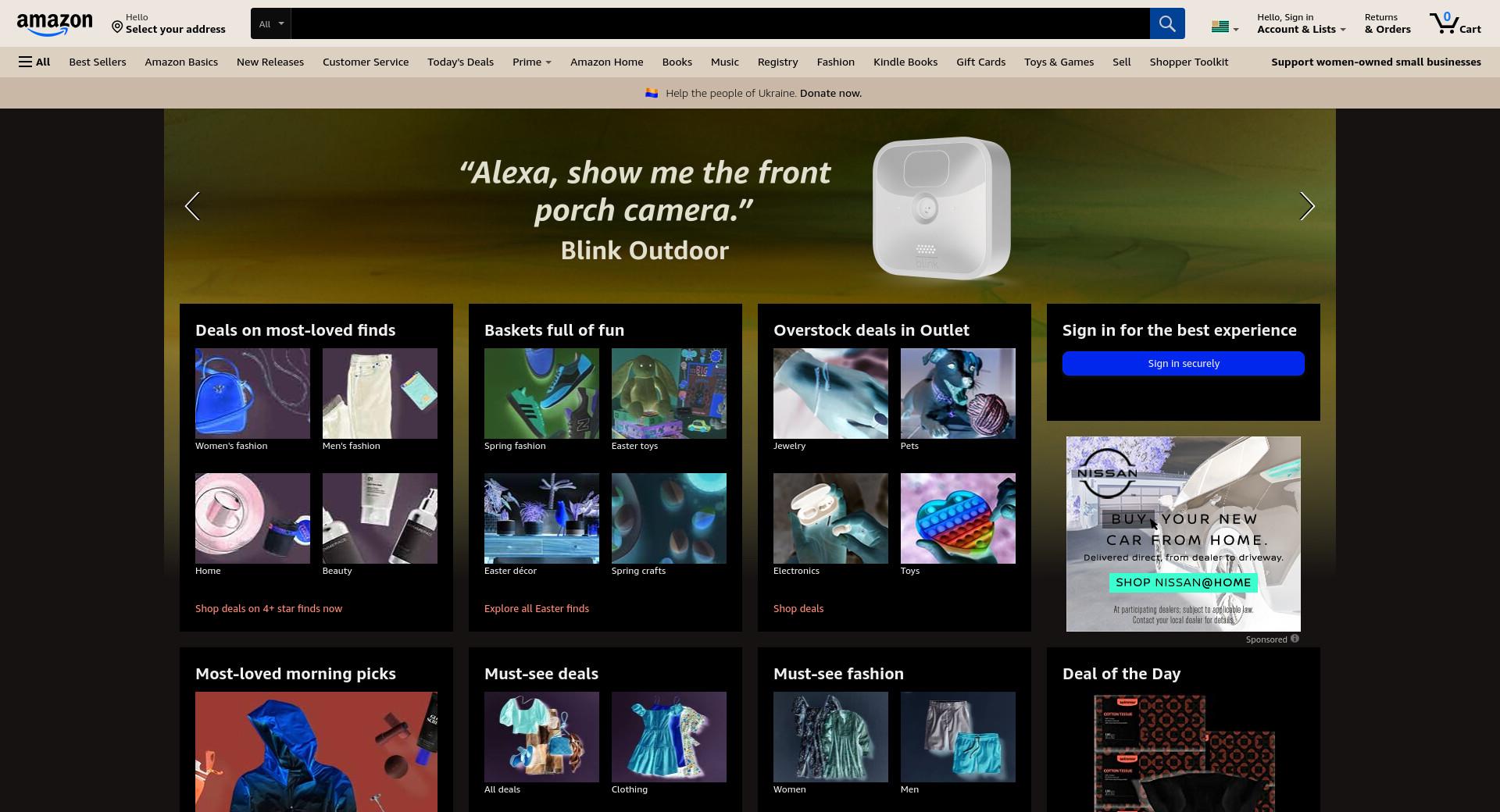The image size is (1500, 812).
Task: Click Sign in securely button
Action: 1183,363
